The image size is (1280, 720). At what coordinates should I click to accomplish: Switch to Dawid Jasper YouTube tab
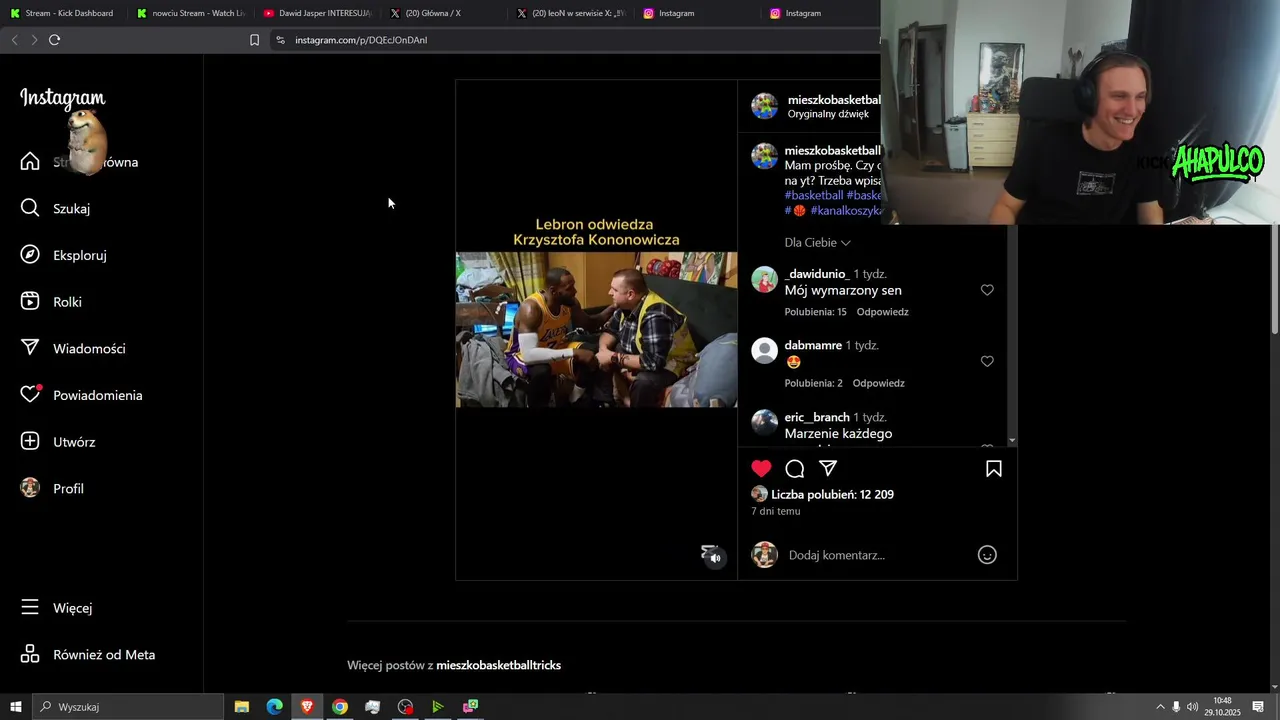tap(317, 13)
